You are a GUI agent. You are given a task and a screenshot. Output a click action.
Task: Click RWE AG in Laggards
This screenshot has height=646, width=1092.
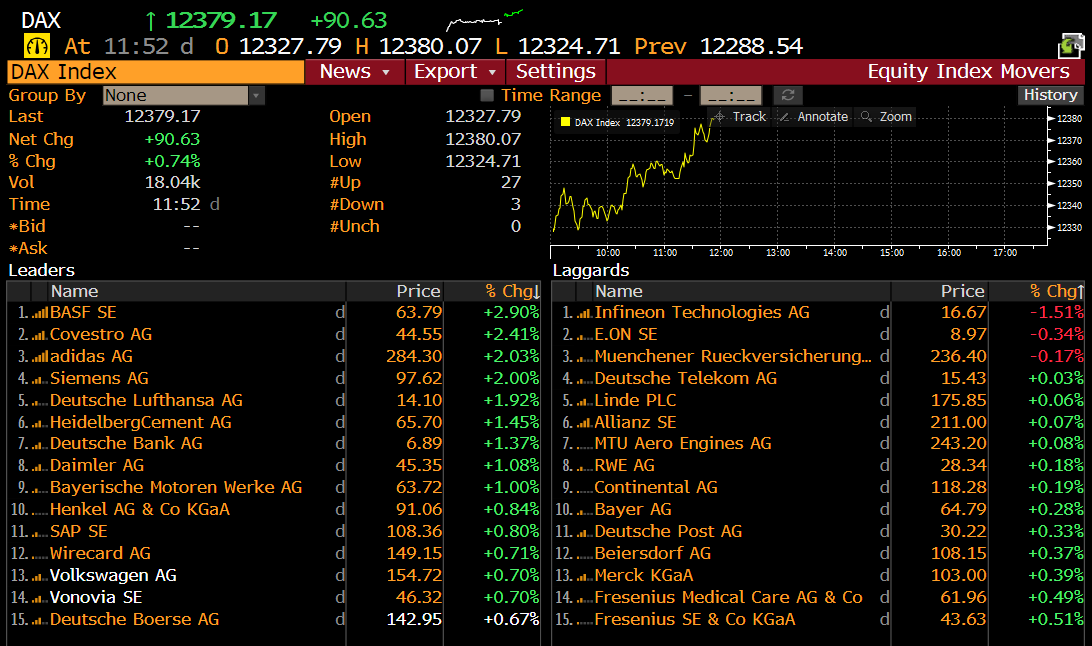[x=624, y=466]
